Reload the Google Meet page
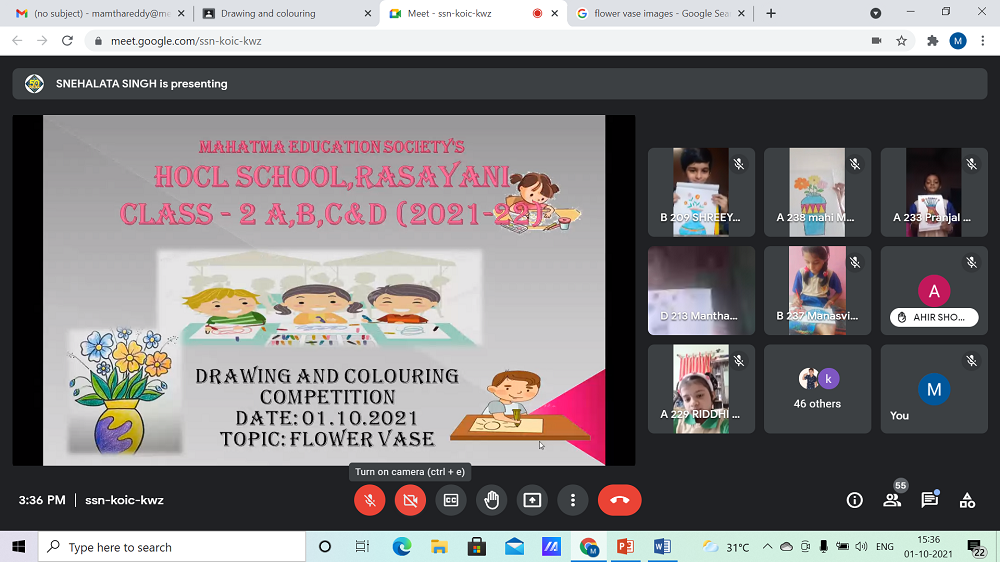1000x562 pixels. [x=67, y=41]
